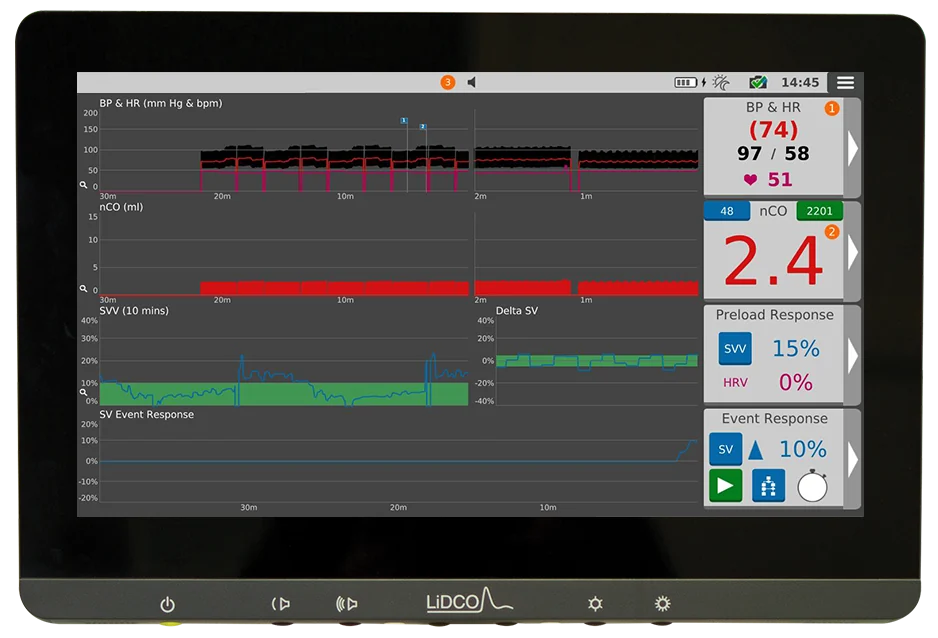Zoom the BP & HR chart magnifier

[84, 185]
